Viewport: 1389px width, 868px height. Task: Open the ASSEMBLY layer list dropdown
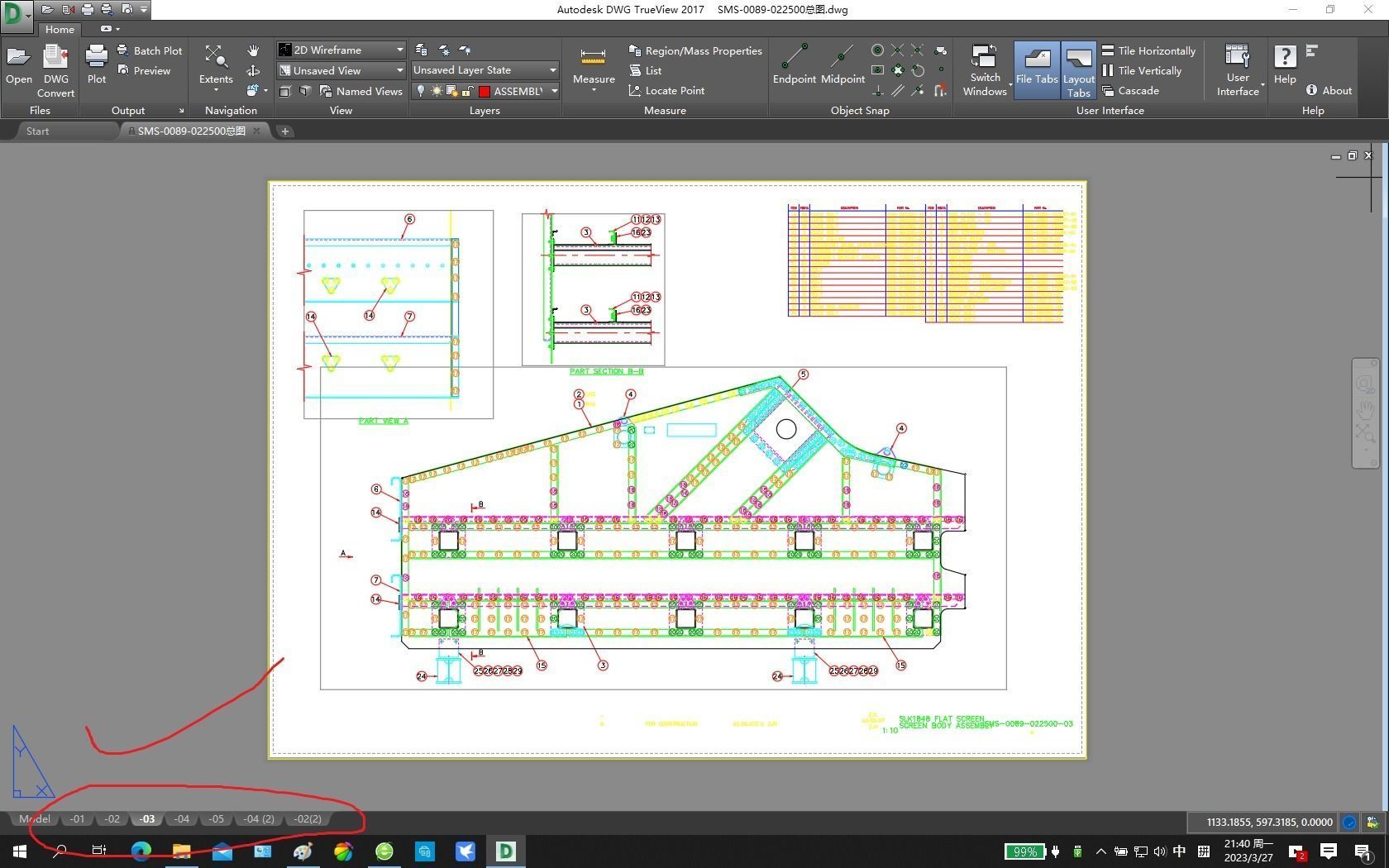pyautogui.click(x=554, y=91)
